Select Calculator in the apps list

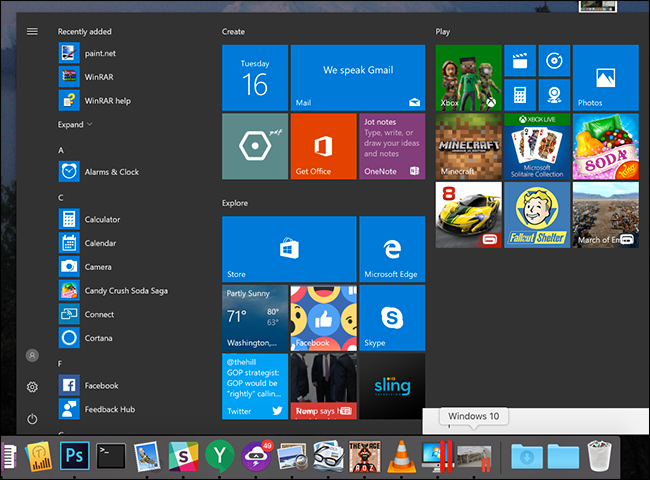point(101,219)
